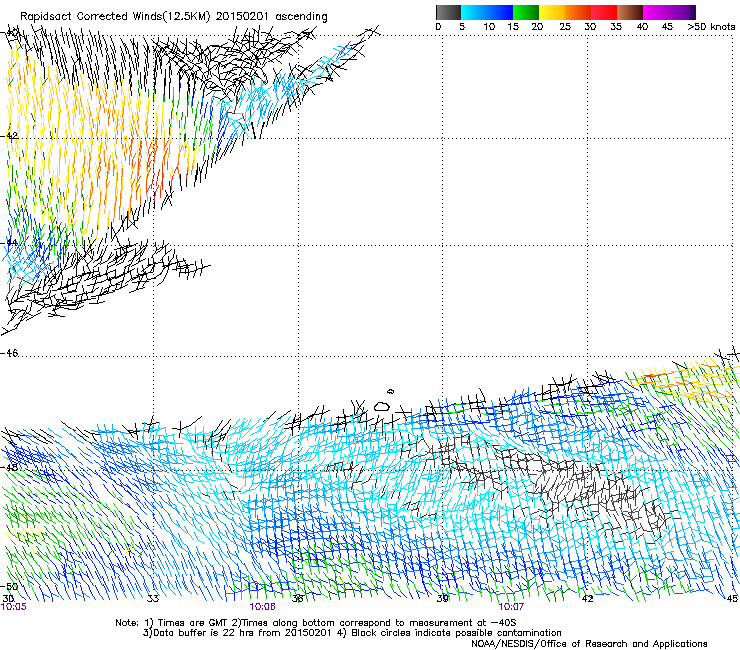Click the latitude label -46
Screen dimensions: 740x650
[x=9, y=354]
